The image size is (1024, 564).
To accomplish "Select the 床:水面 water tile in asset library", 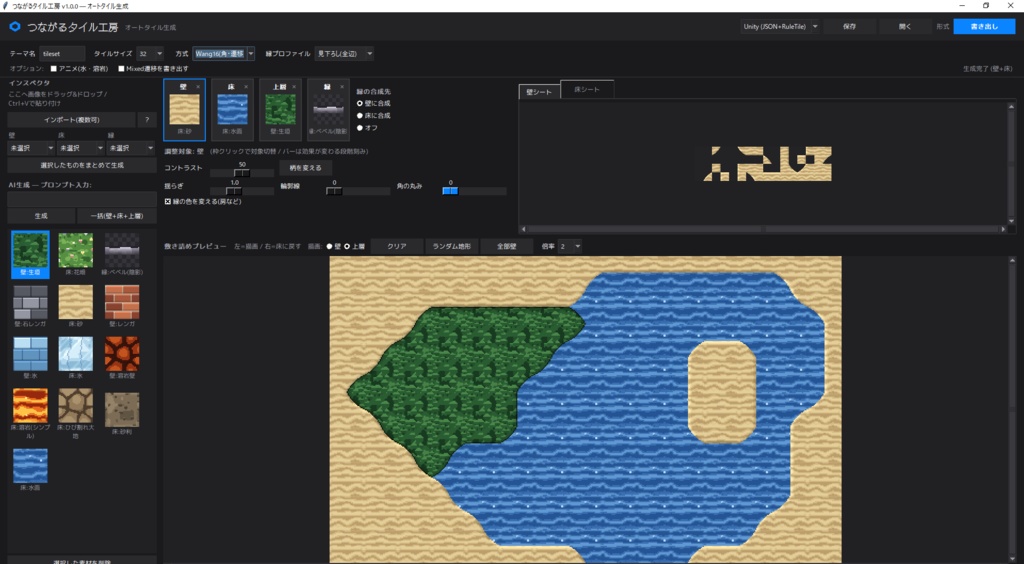I will point(30,470).
